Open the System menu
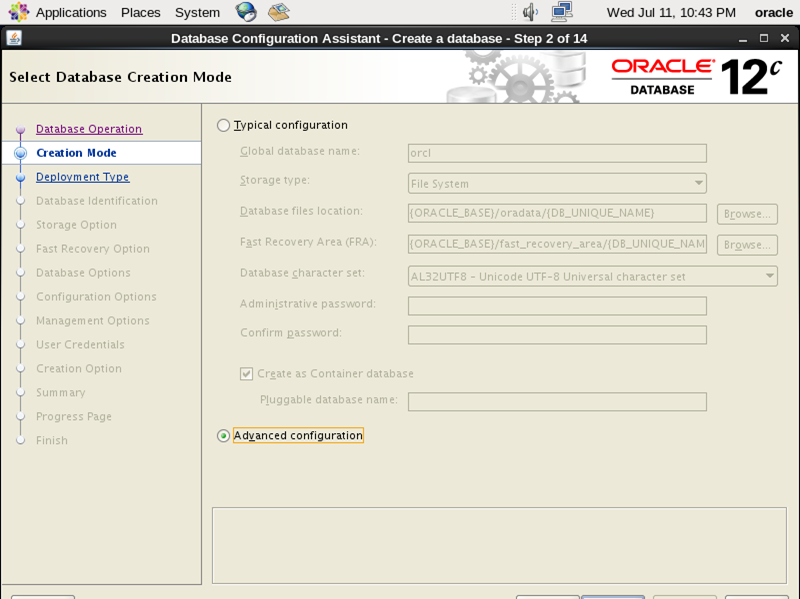This screenshot has width=800, height=599. pos(197,12)
